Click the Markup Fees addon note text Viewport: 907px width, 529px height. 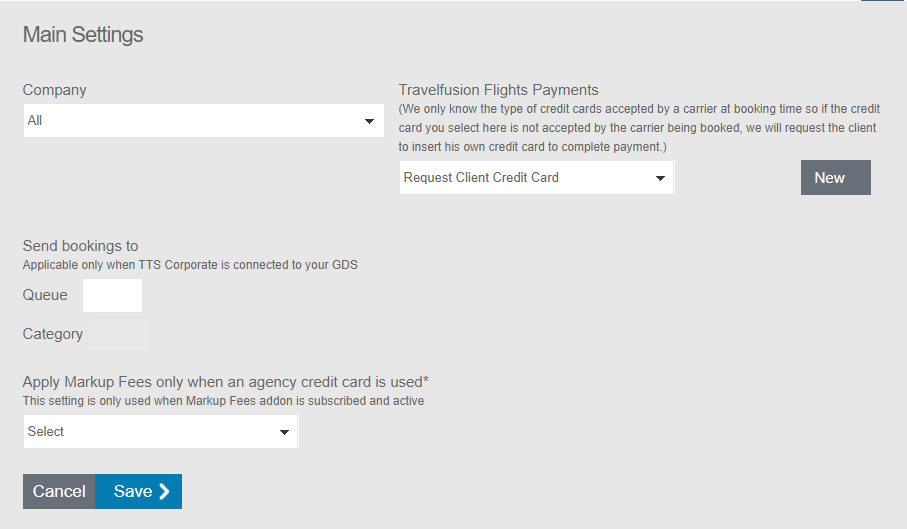point(223,401)
